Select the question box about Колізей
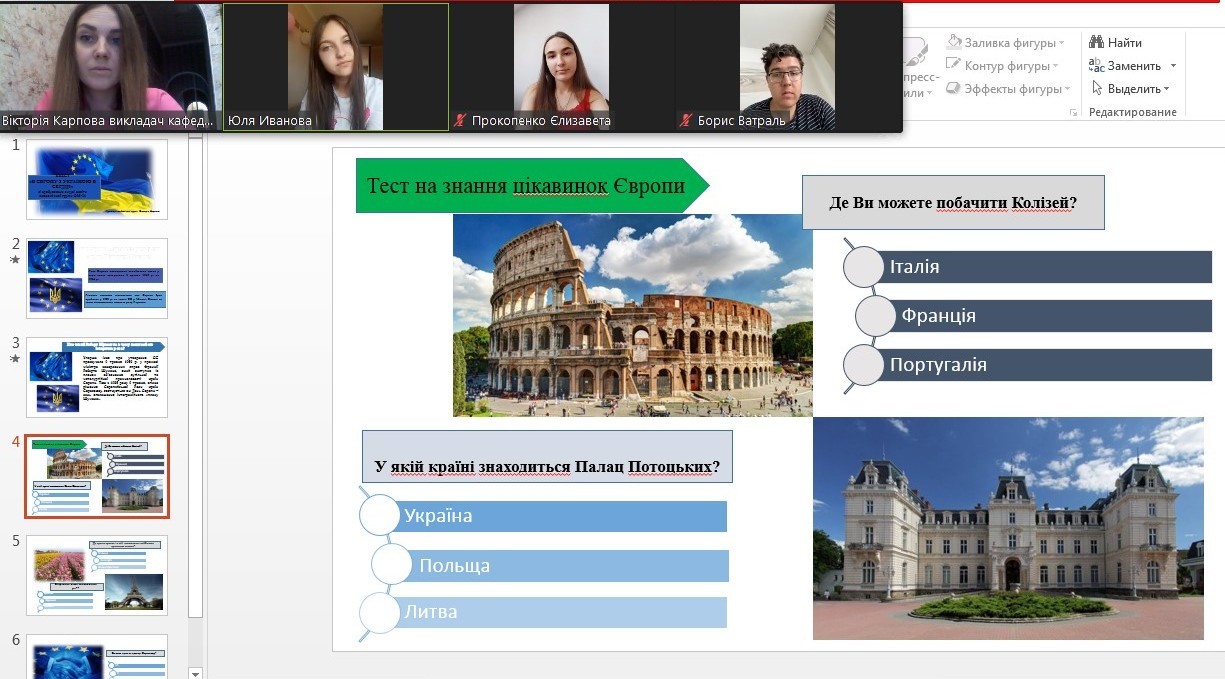The image size is (1225, 679). pyautogui.click(x=953, y=203)
